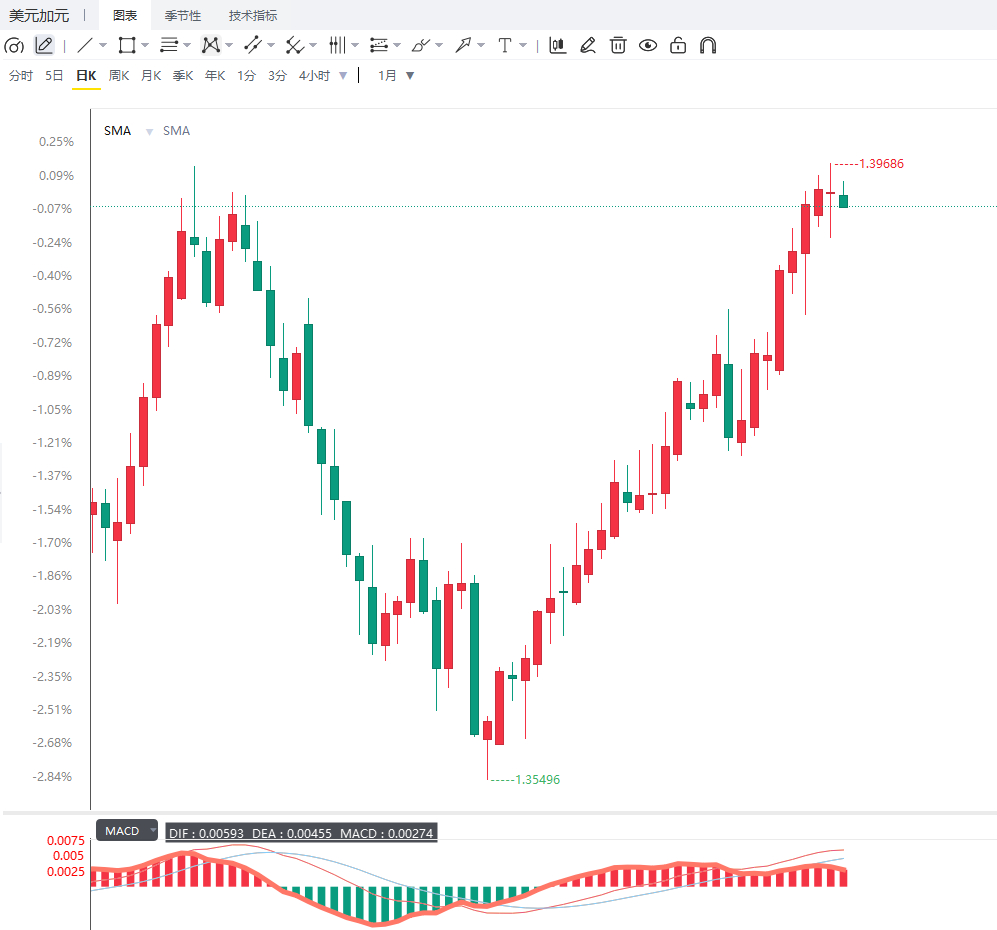
Task: Expand the rectangle shape tool dropdown
Action: pos(145,46)
